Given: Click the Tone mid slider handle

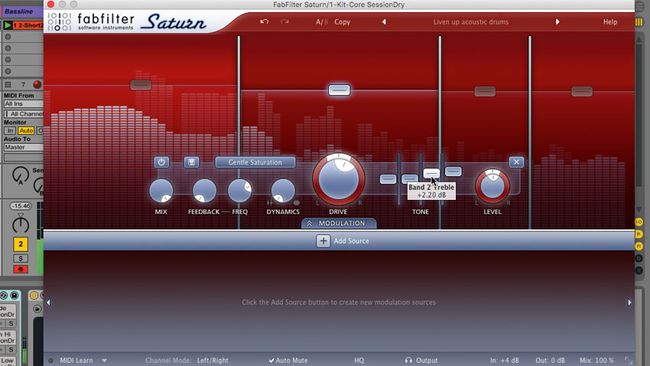Looking at the screenshot, I should [410, 179].
